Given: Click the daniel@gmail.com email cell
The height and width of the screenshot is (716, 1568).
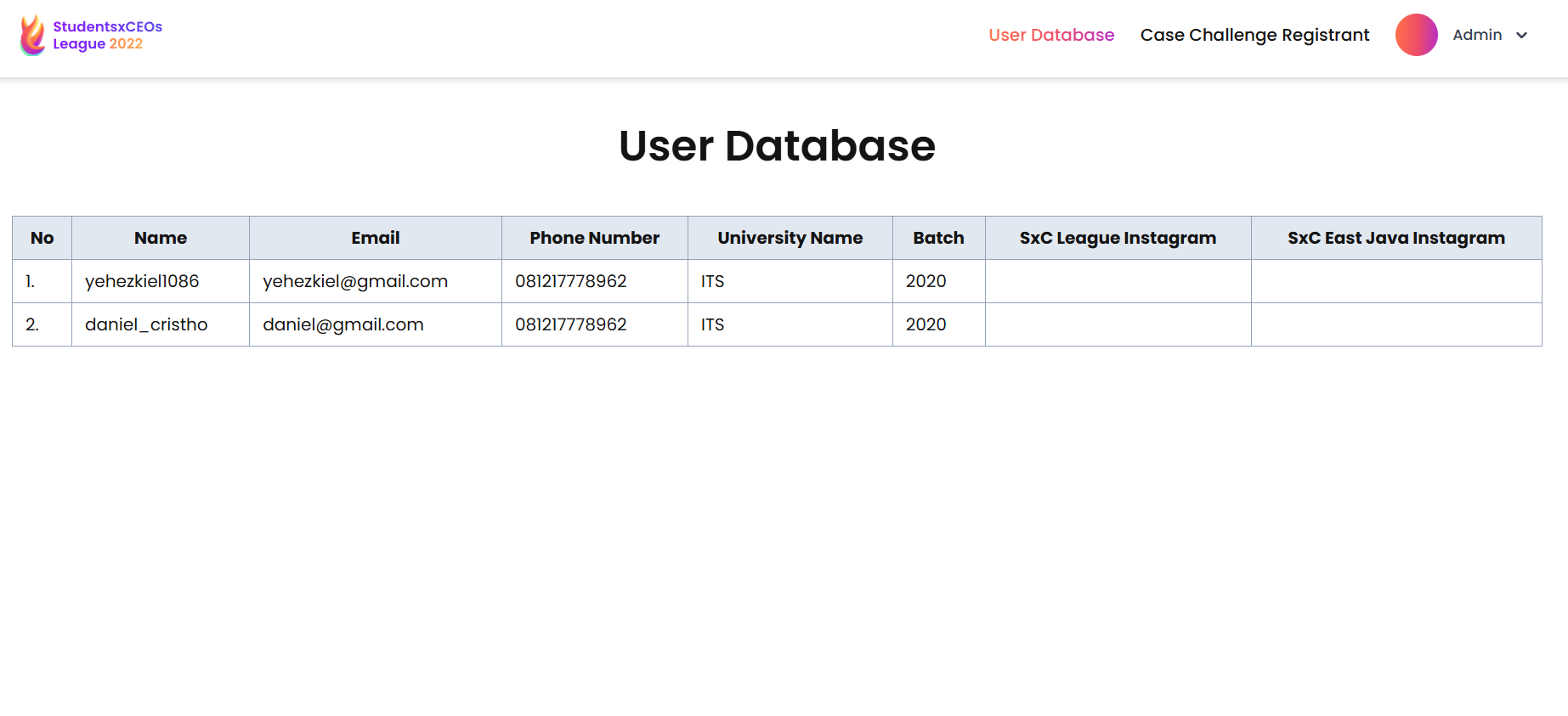Looking at the screenshot, I should 343,324.
